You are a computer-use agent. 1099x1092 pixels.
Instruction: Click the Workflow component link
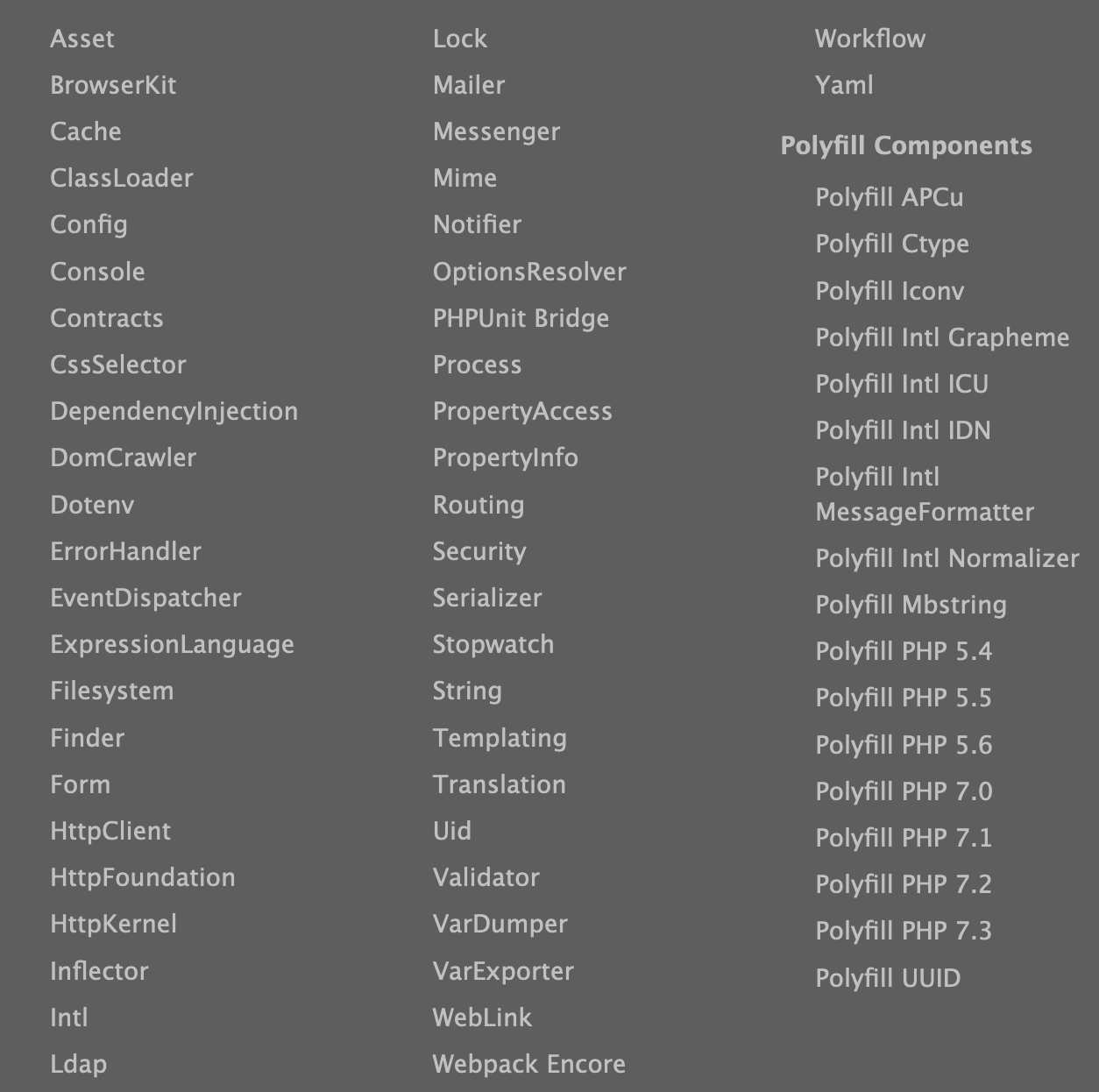(870, 39)
